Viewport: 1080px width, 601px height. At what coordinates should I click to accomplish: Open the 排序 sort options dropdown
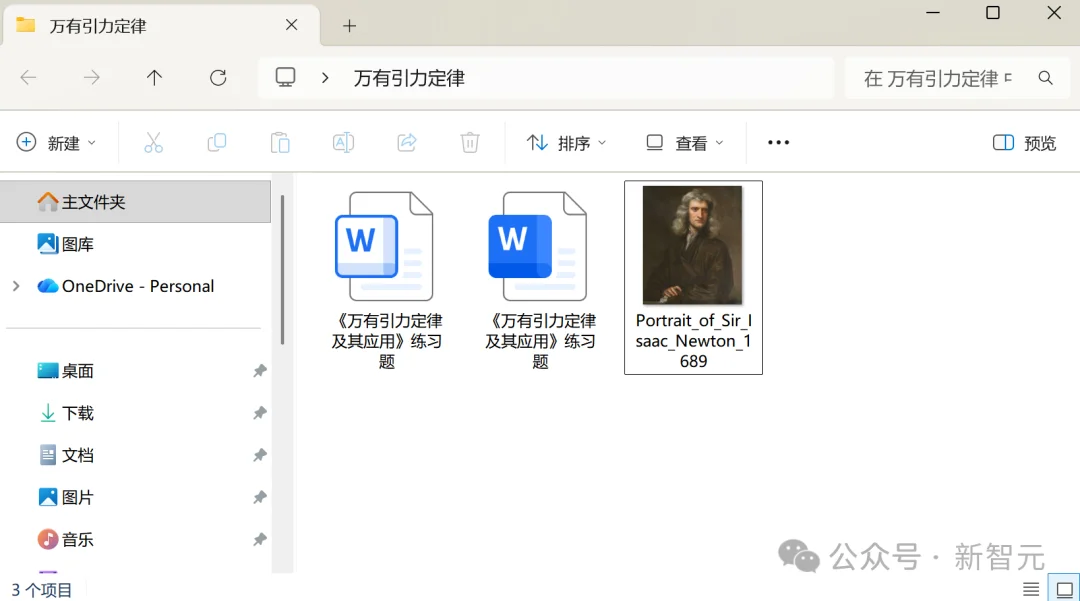pos(566,142)
